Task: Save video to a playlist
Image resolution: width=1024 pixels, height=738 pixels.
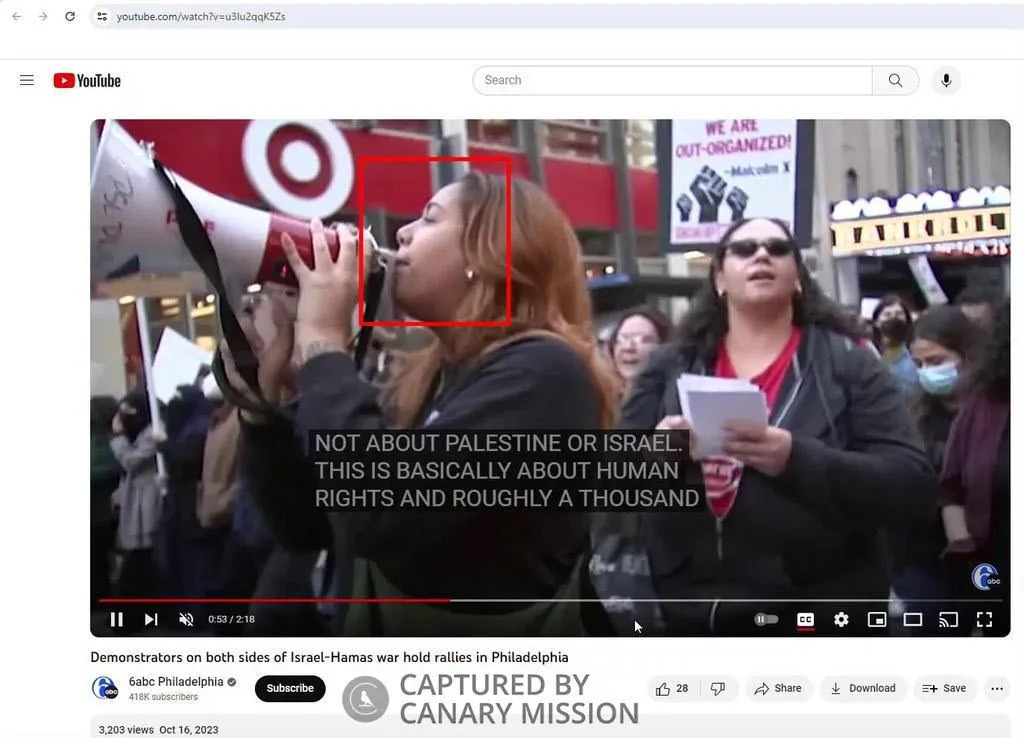Action: [944, 688]
